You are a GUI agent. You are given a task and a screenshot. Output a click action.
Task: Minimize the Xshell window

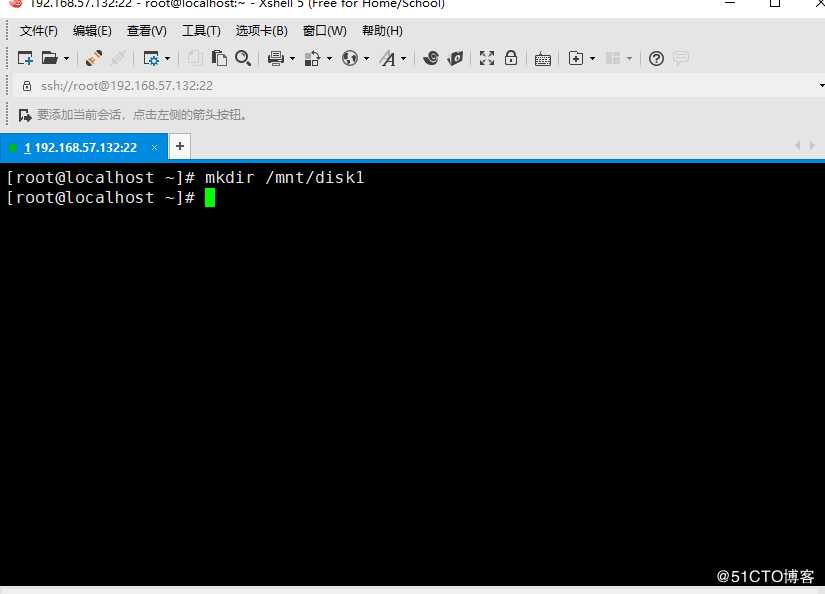[x=730, y=3]
